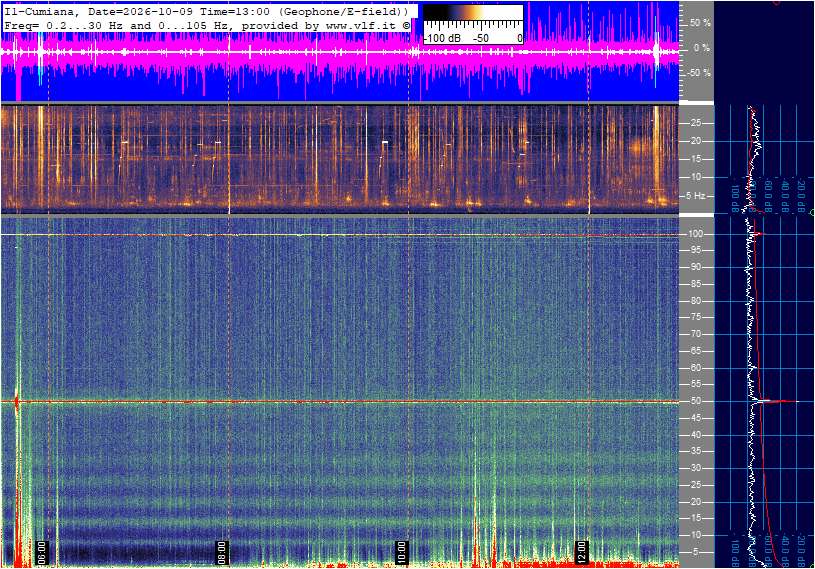Click the dB color scale gradient bar

(474, 13)
